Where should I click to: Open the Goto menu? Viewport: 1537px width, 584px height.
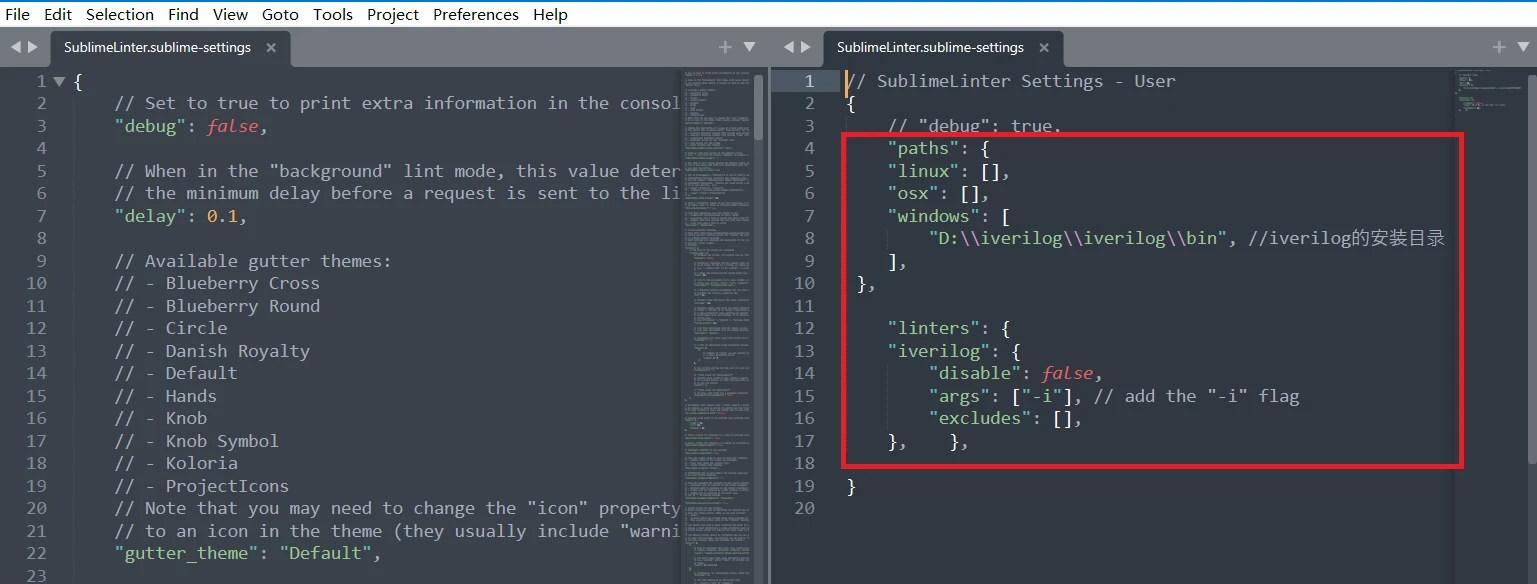click(x=280, y=14)
